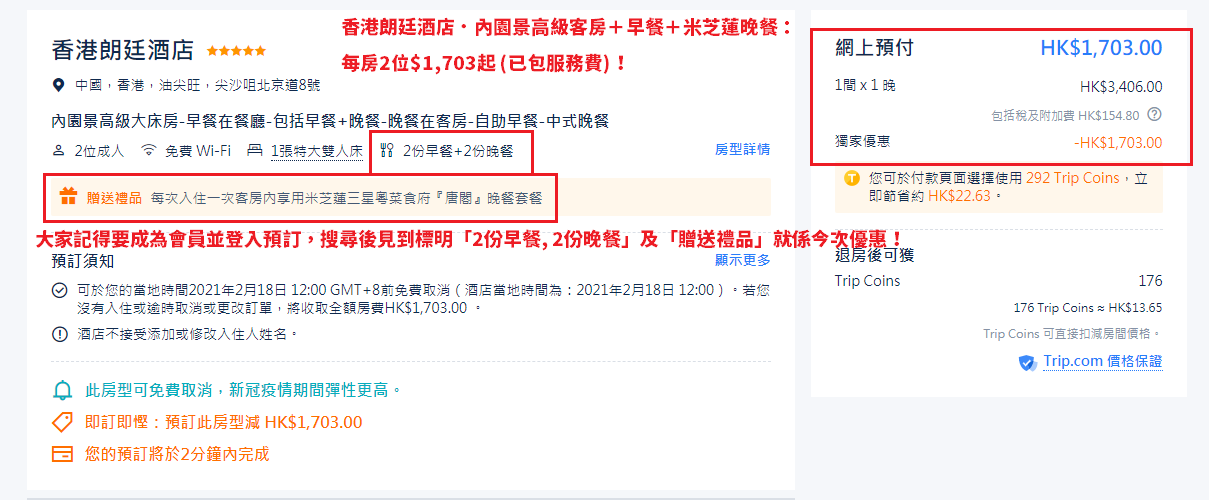Click the exclamation icon for guest name notice

pos(59,334)
